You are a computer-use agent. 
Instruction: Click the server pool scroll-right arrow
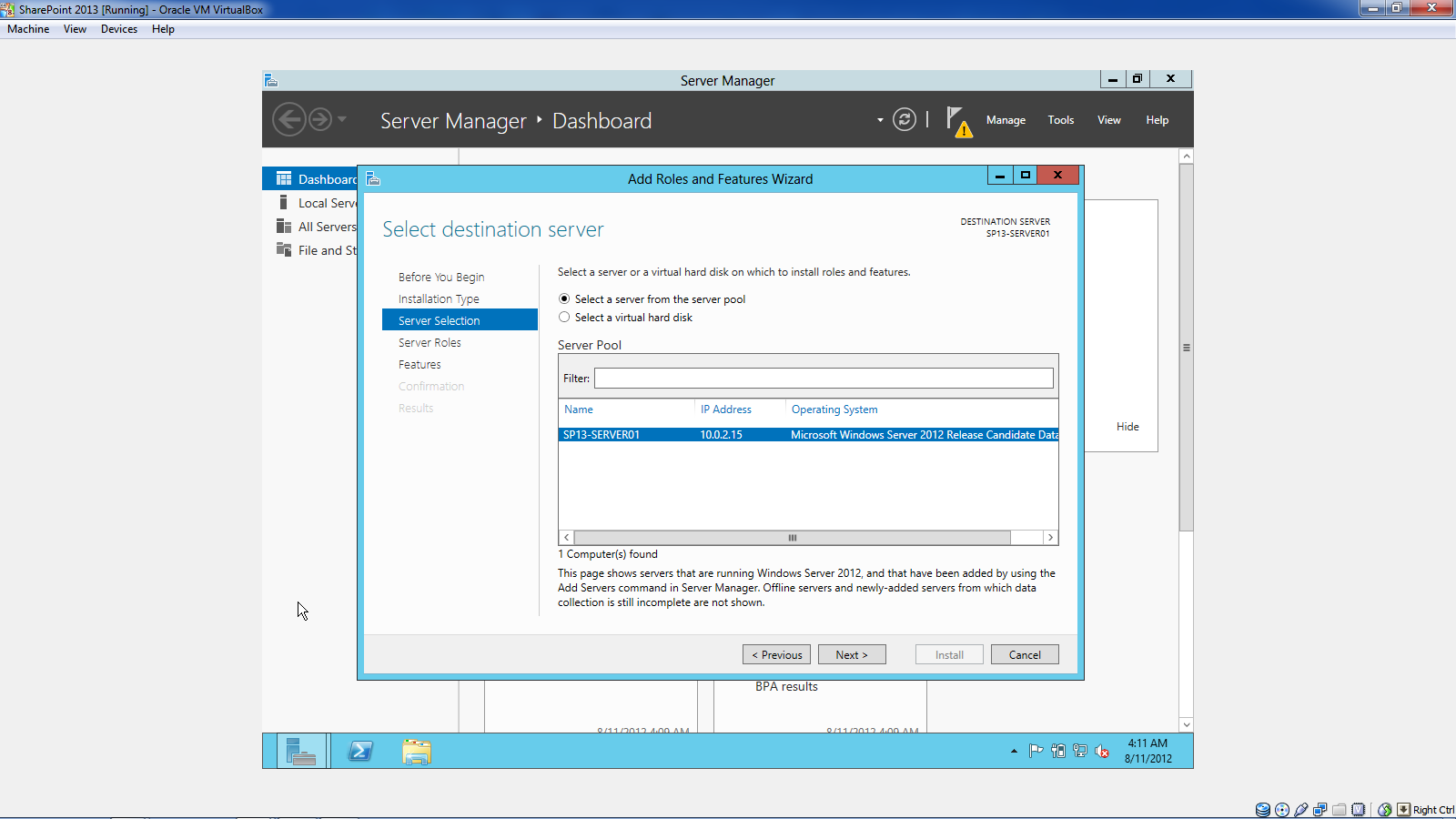click(x=1050, y=538)
